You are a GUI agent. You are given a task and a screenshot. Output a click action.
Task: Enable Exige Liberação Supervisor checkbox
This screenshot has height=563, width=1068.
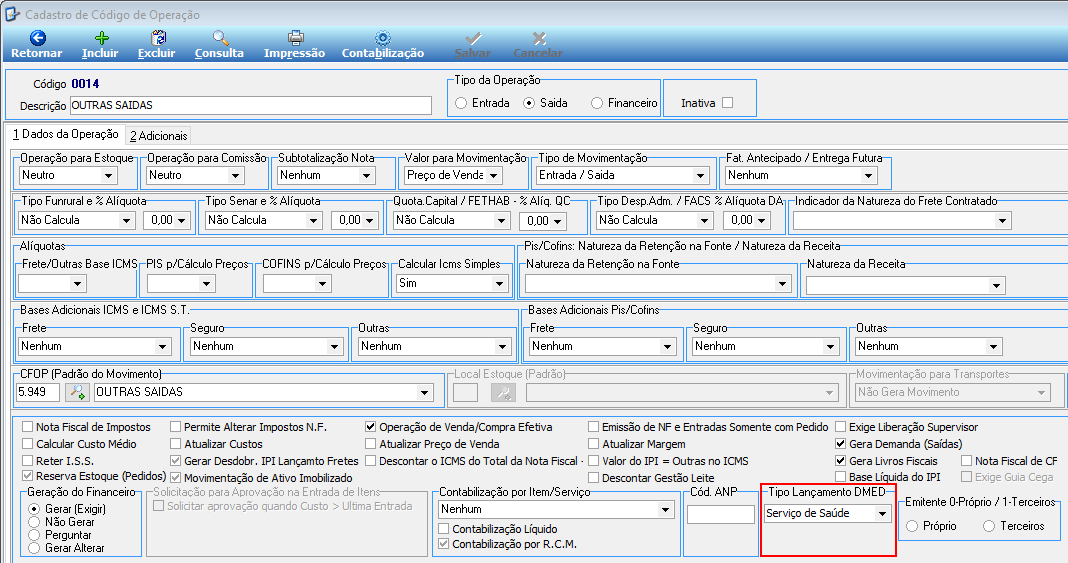pos(841,427)
